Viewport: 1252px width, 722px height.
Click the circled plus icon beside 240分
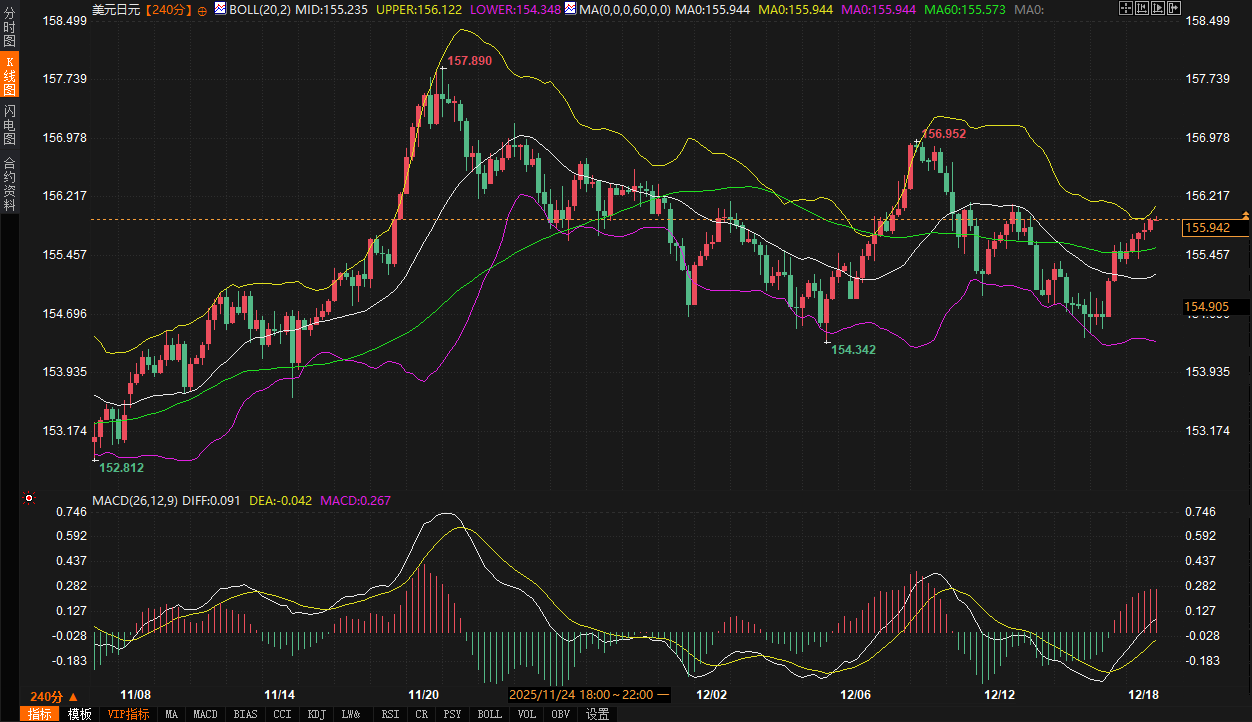[203, 9]
